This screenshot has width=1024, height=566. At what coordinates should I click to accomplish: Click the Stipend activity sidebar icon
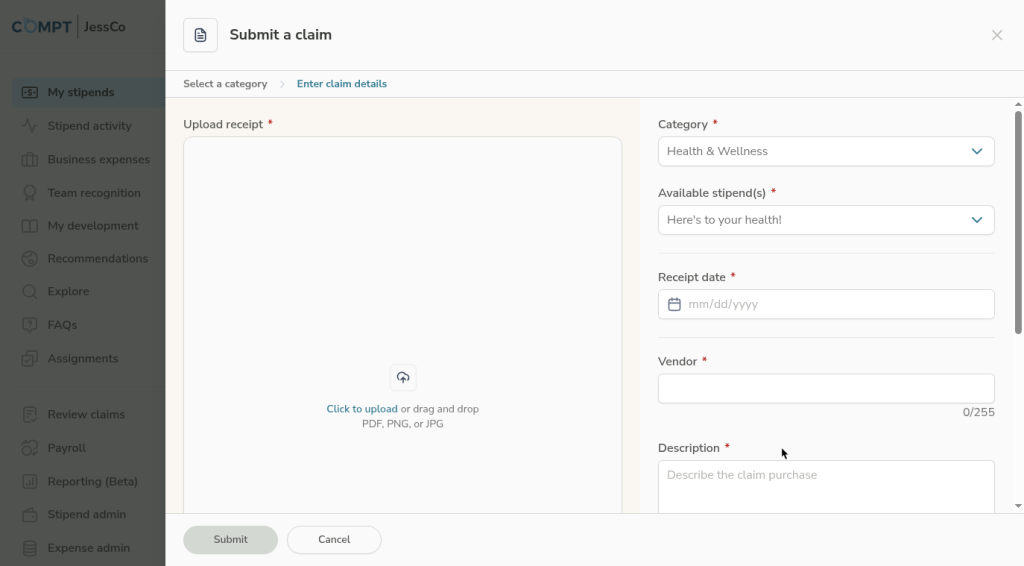pyautogui.click(x=30, y=126)
